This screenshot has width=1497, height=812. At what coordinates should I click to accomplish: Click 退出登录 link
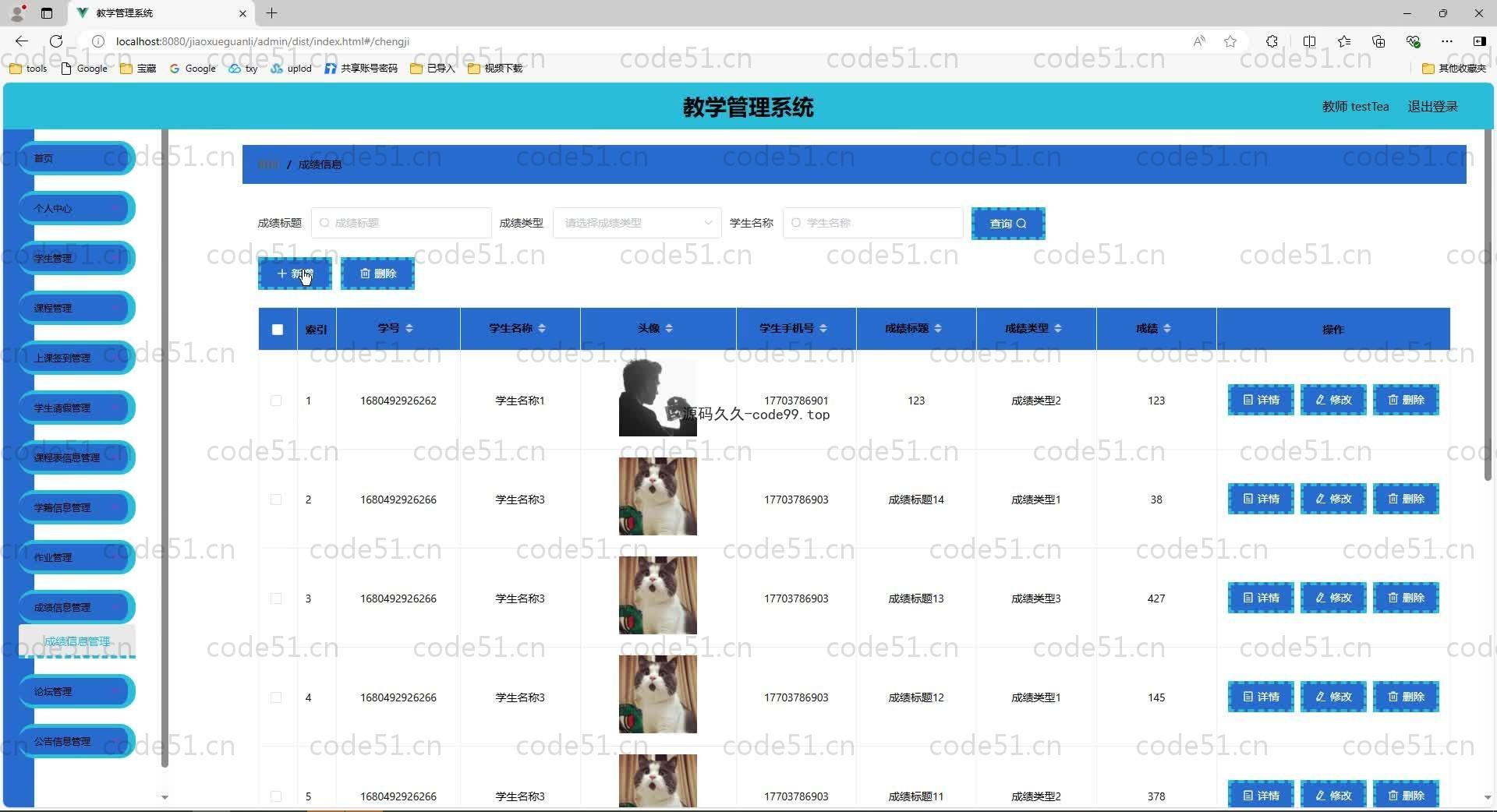pos(1432,107)
